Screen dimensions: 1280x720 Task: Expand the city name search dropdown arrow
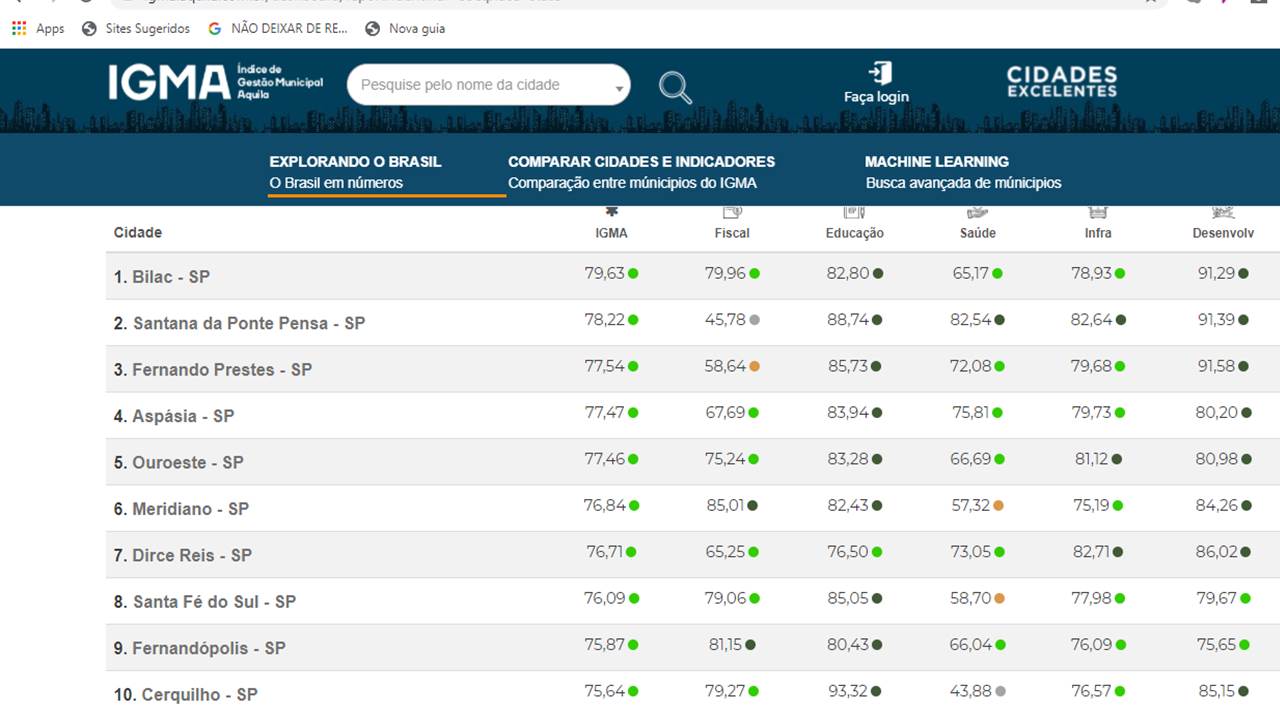click(x=619, y=88)
